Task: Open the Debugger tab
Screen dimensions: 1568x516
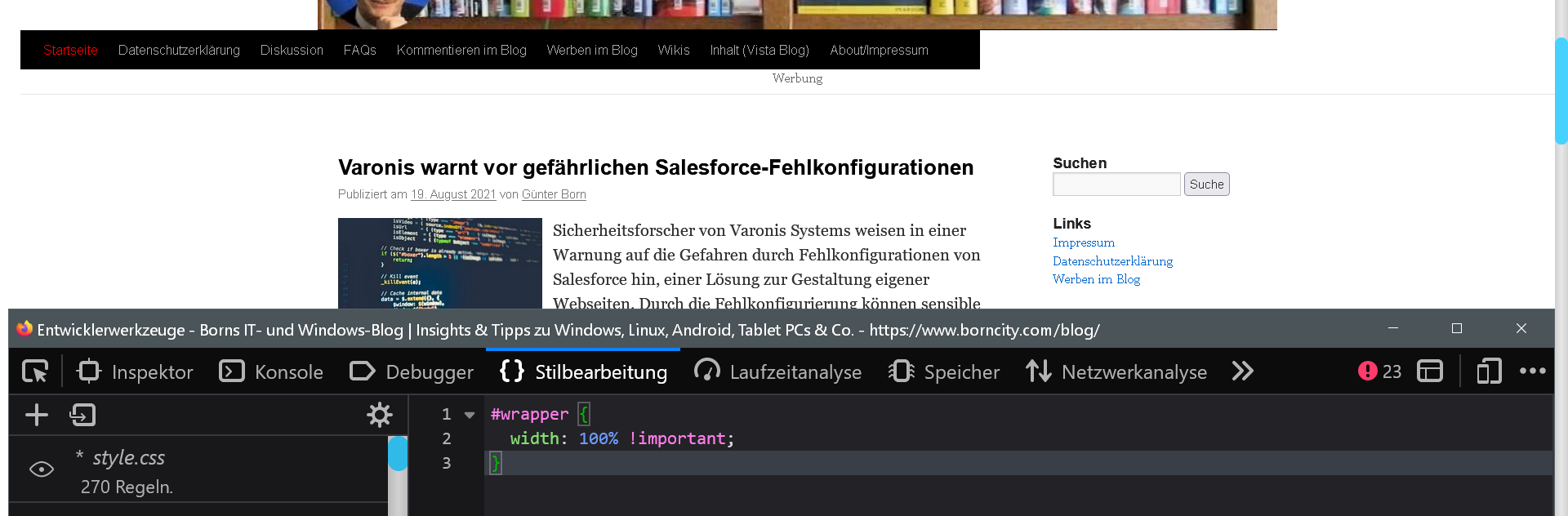Action: tap(412, 371)
